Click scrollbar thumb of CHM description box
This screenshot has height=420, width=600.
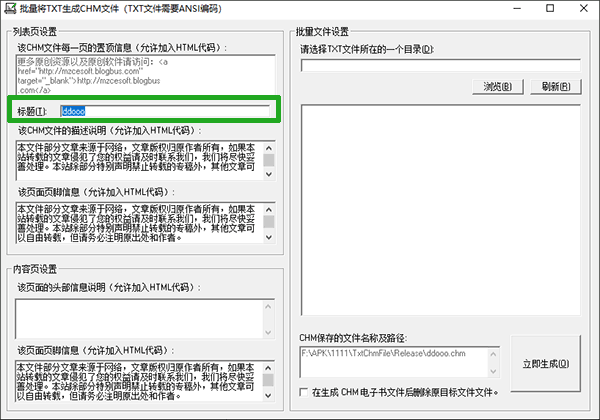pyautogui.click(x=269, y=160)
